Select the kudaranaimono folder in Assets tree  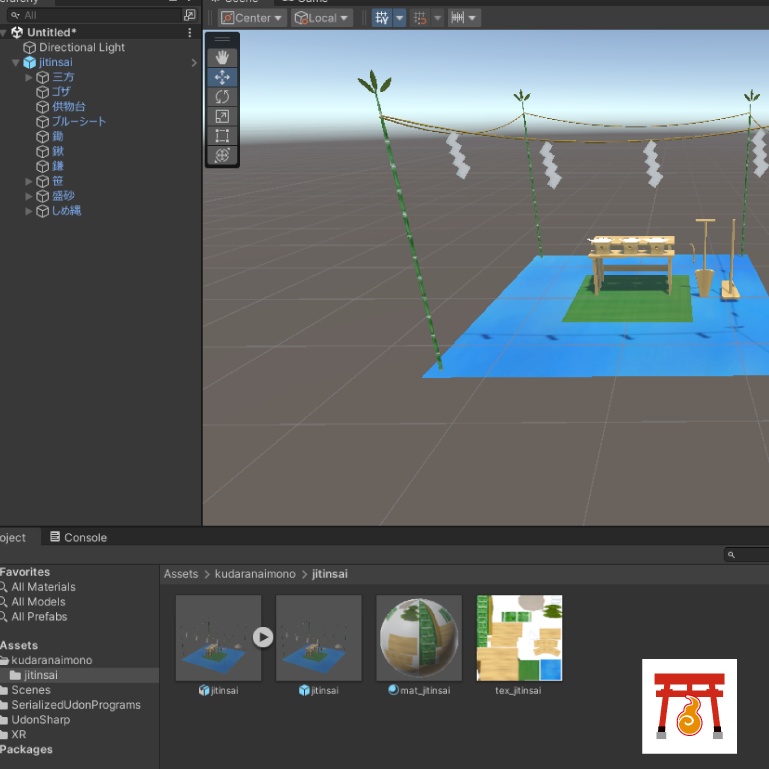(51, 660)
